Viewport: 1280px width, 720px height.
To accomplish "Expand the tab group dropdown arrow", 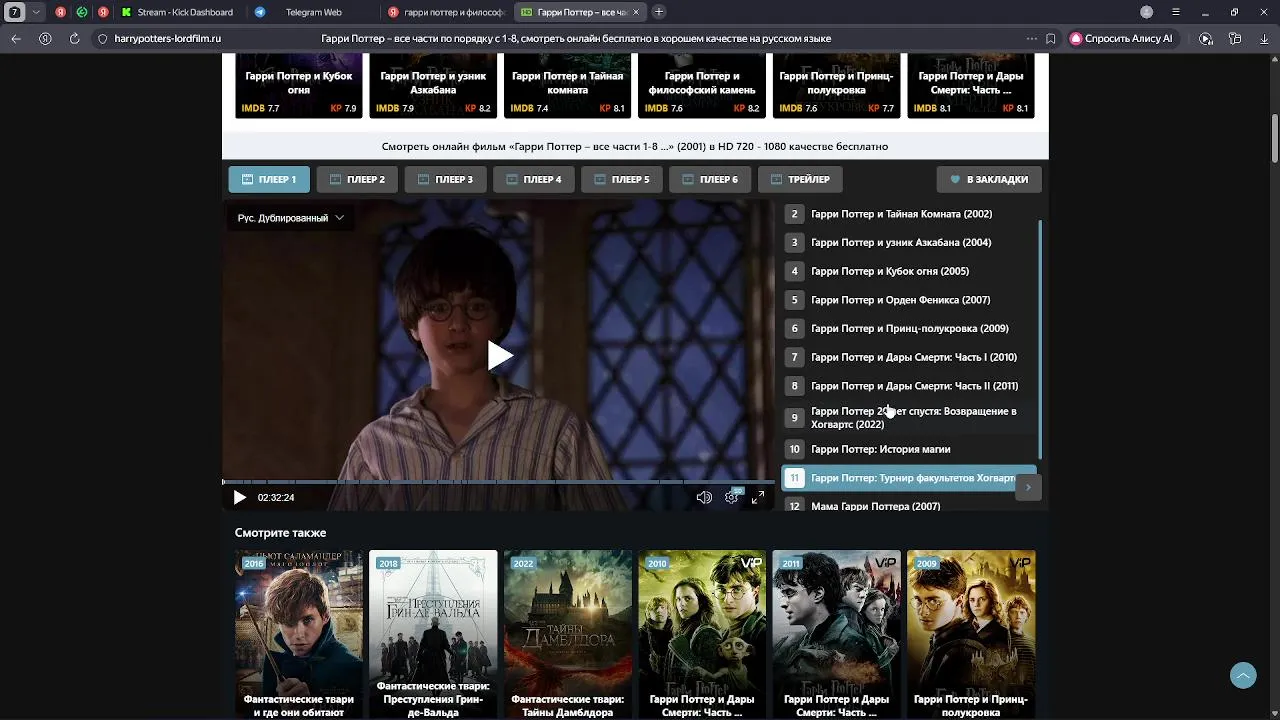I will pos(36,12).
